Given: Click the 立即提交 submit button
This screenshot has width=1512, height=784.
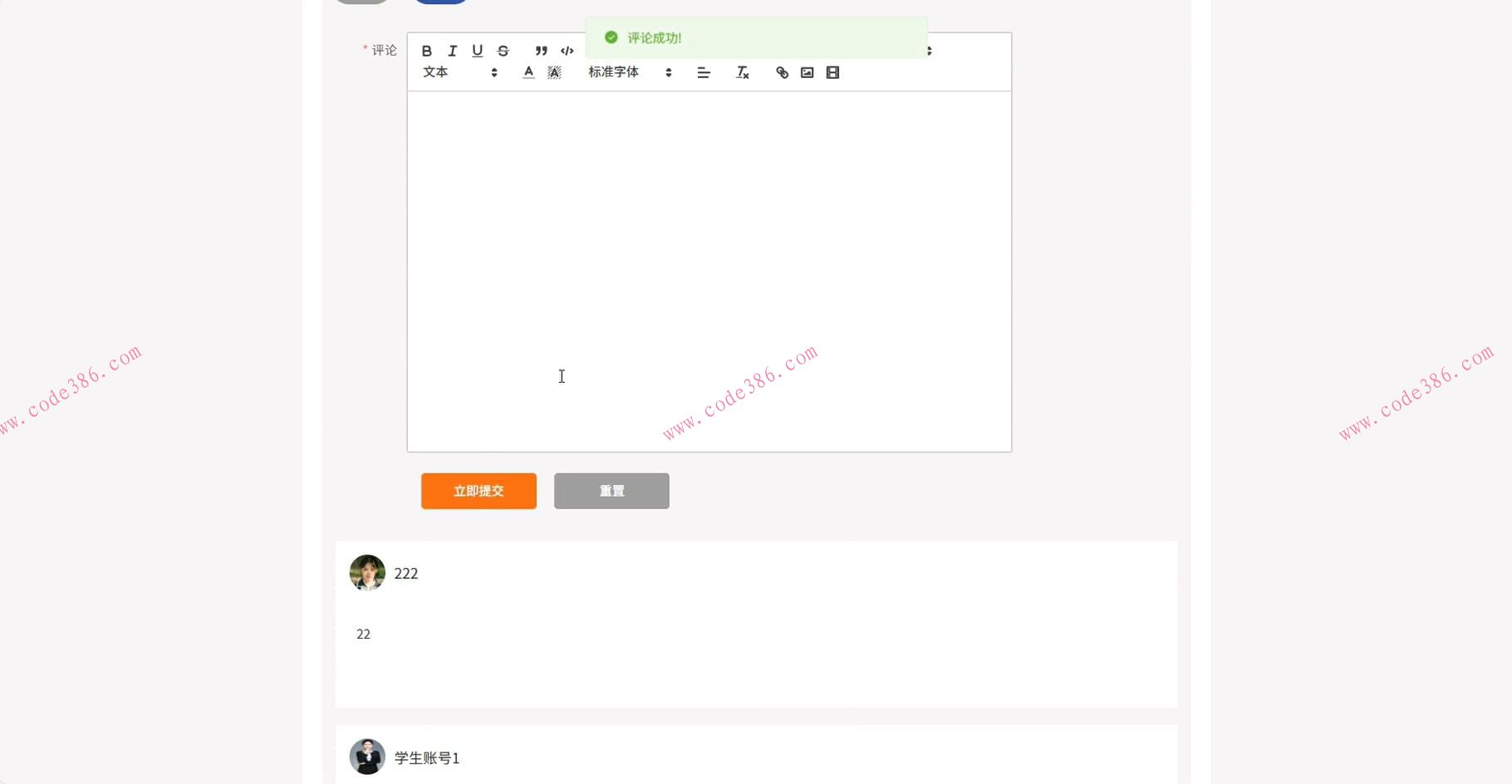Looking at the screenshot, I should [479, 491].
